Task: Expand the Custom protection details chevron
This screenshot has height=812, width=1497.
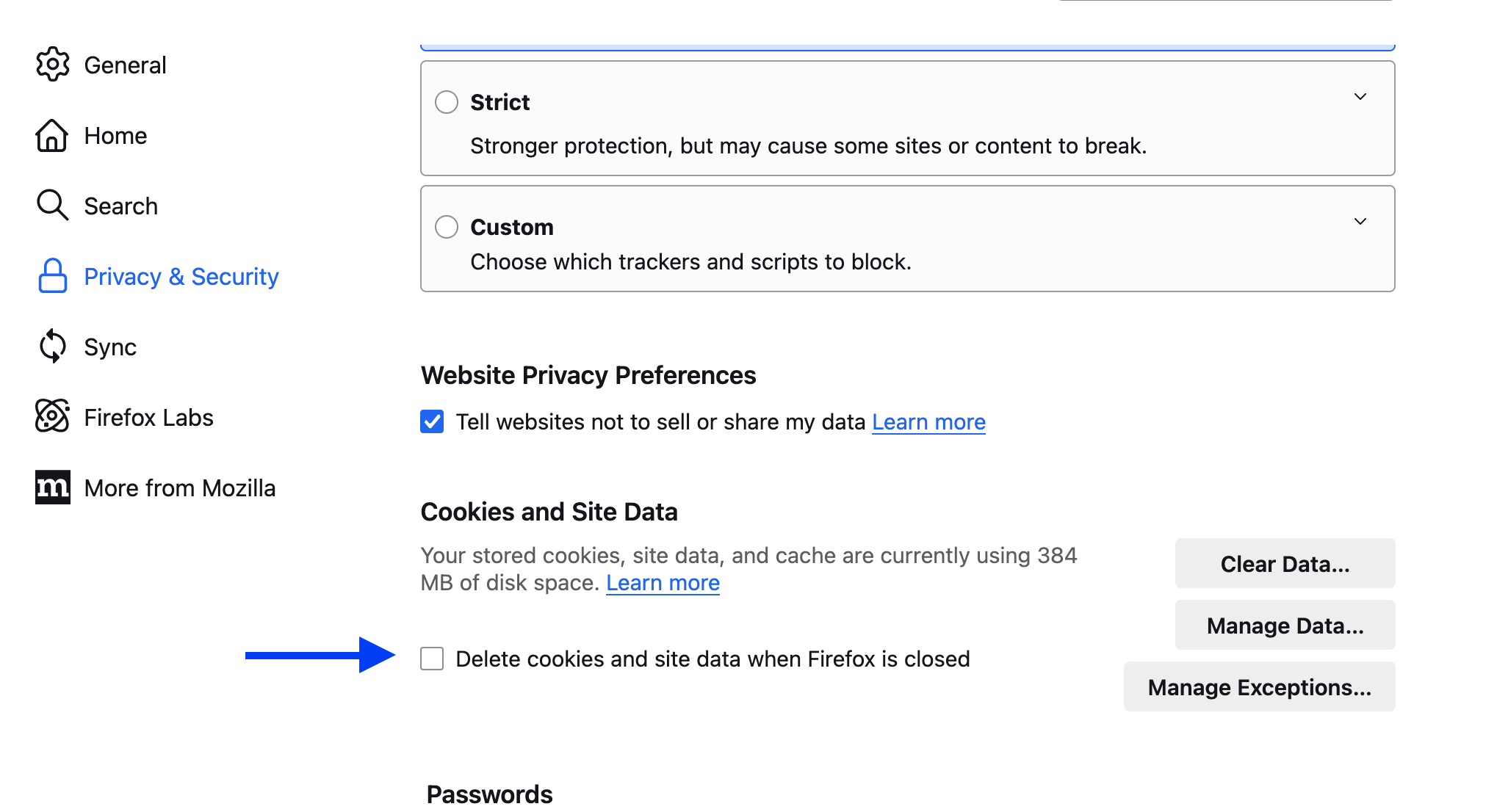Action: coord(1360,222)
